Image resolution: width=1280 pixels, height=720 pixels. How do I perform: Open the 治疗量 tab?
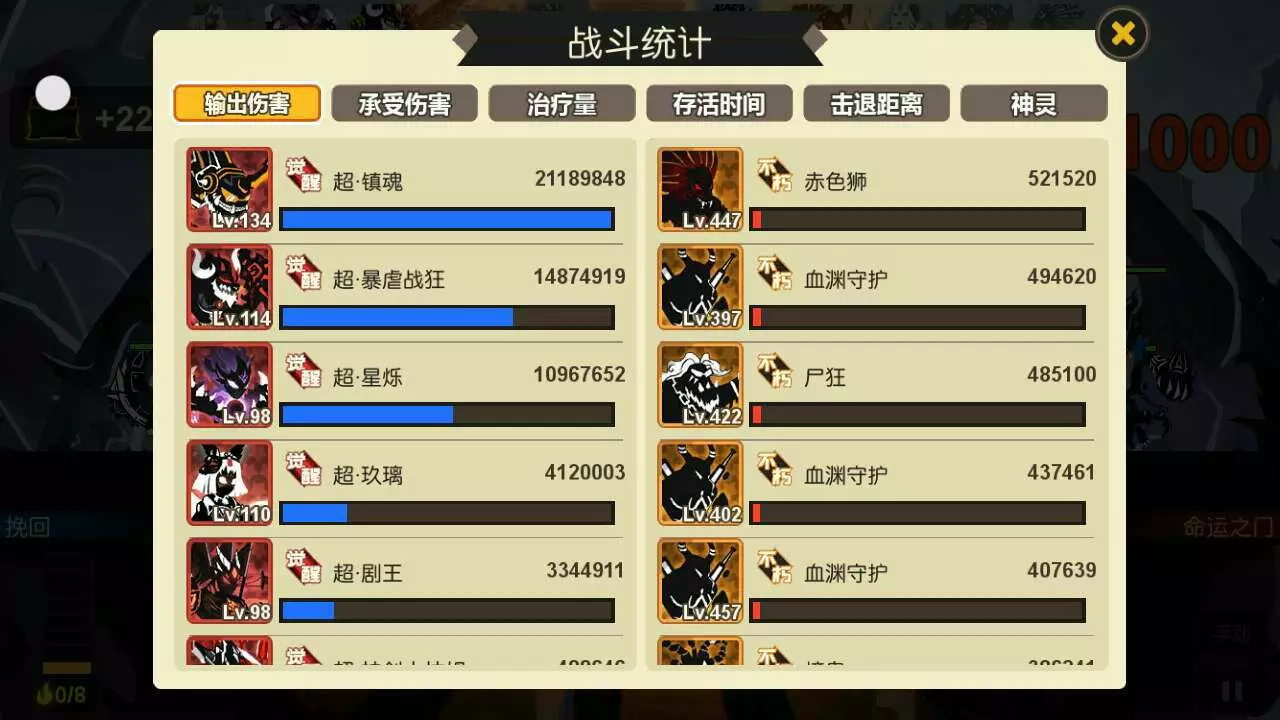pos(561,103)
